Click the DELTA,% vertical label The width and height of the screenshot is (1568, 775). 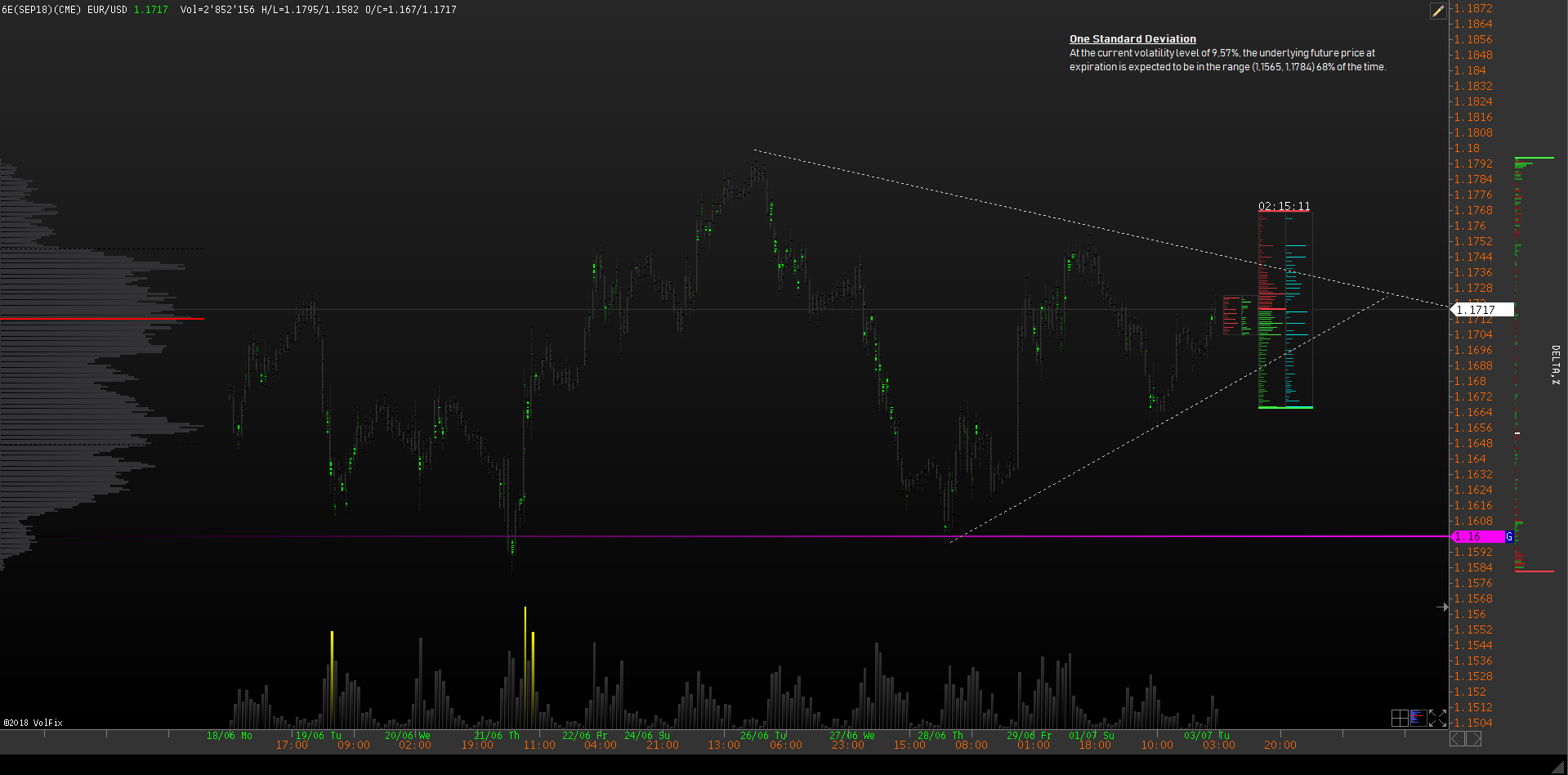coord(1555,365)
